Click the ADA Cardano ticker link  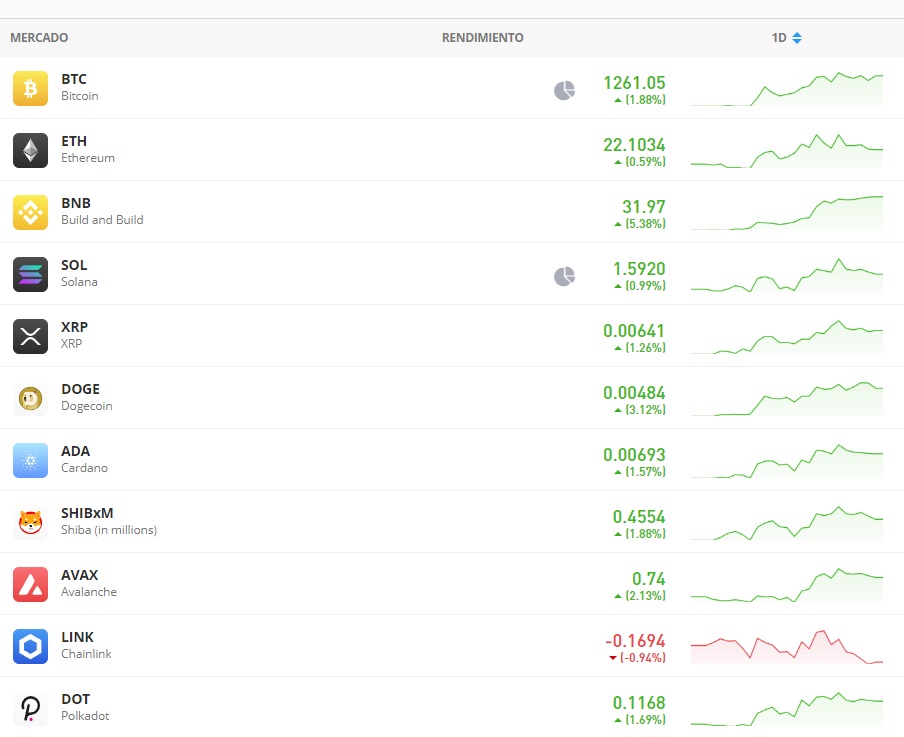(76, 450)
